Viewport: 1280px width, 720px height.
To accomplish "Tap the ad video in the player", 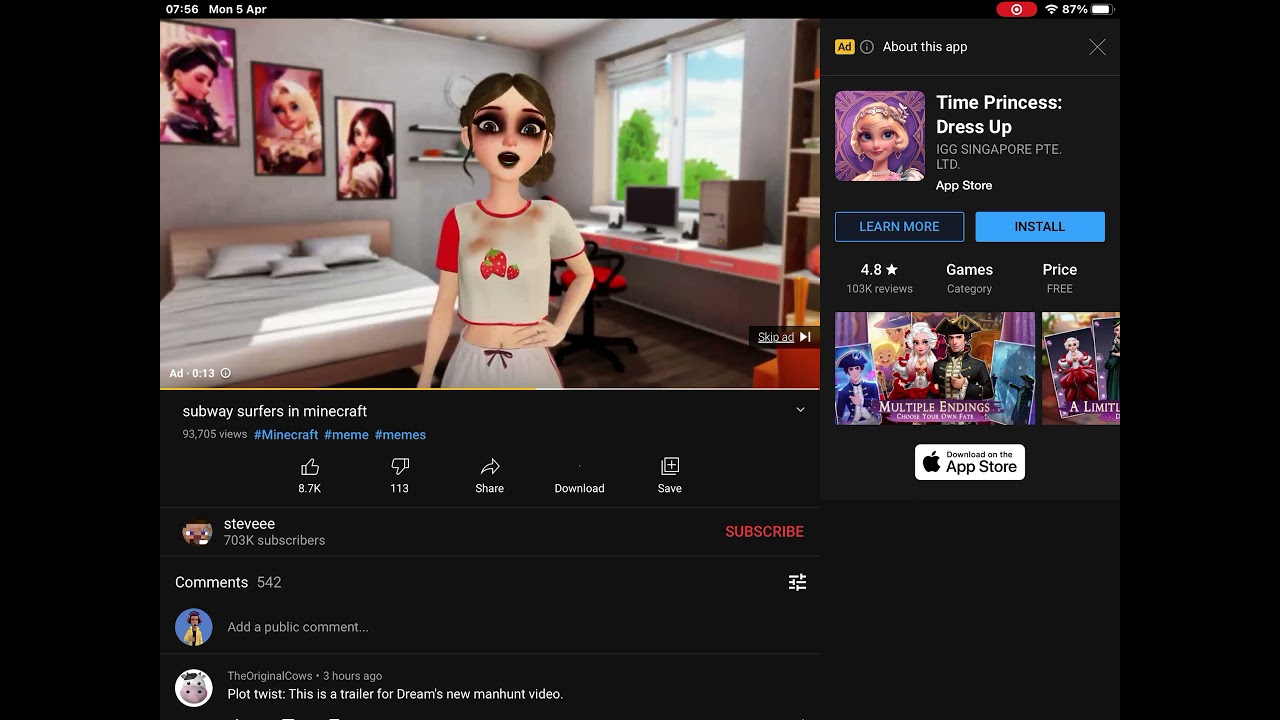I will tap(490, 203).
